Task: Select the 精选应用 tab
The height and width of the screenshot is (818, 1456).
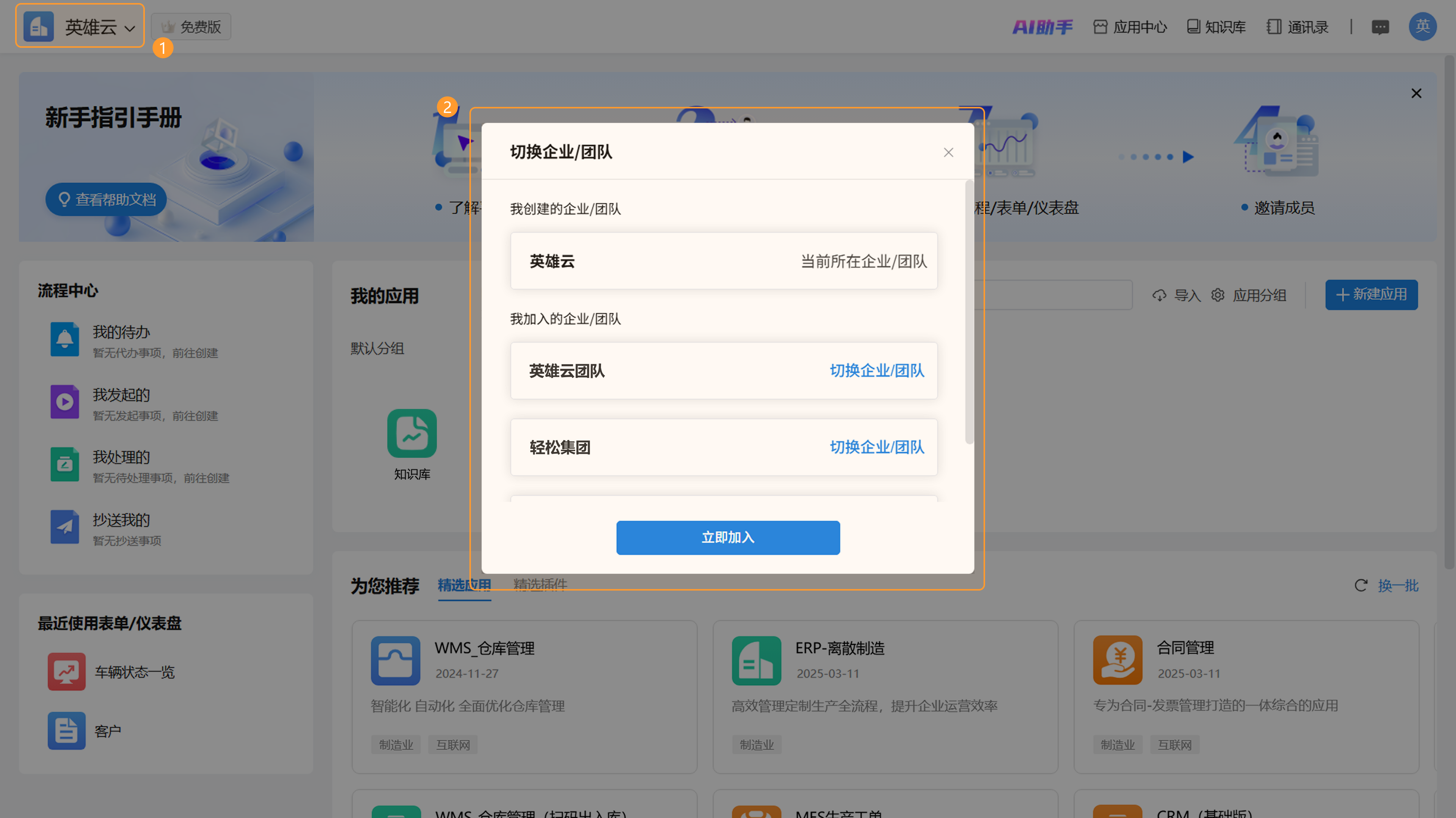Action: tap(464, 585)
